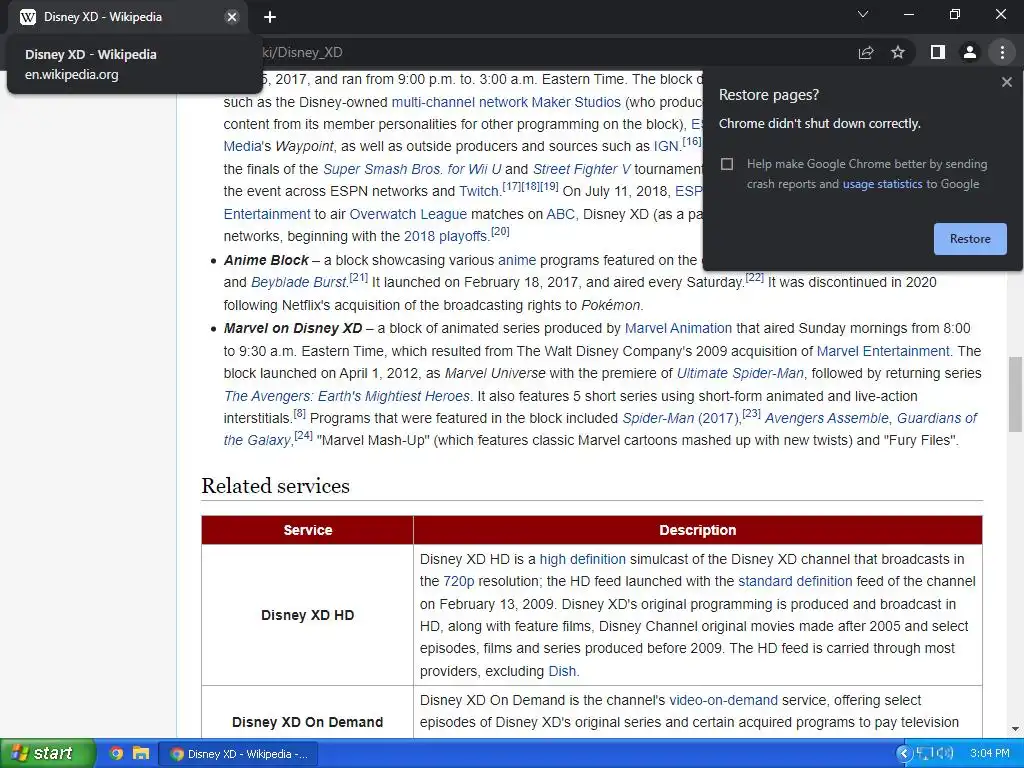The width and height of the screenshot is (1024, 768).
Task: Follow the Waypoint link
Action: pyautogui.click(x=304, y=146)
